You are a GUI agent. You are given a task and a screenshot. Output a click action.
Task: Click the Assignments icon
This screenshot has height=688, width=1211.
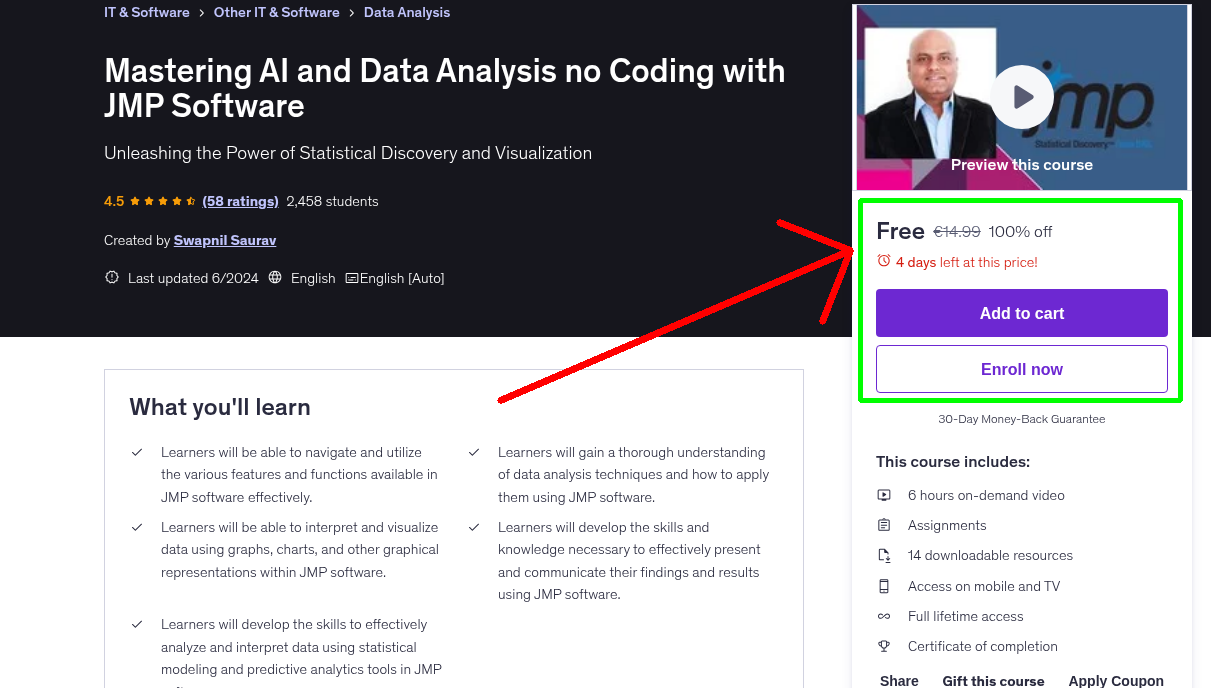(x=884, y=524)
